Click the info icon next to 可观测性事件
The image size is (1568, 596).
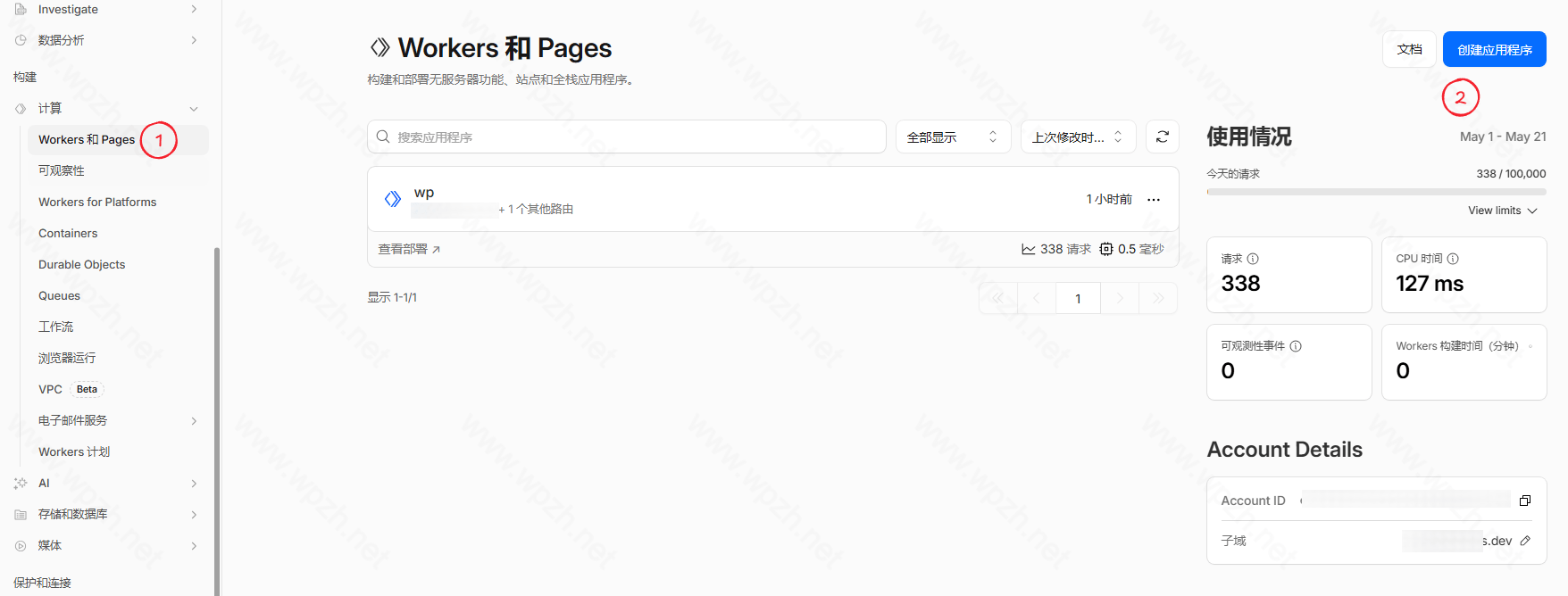[x=1296, y=346]
